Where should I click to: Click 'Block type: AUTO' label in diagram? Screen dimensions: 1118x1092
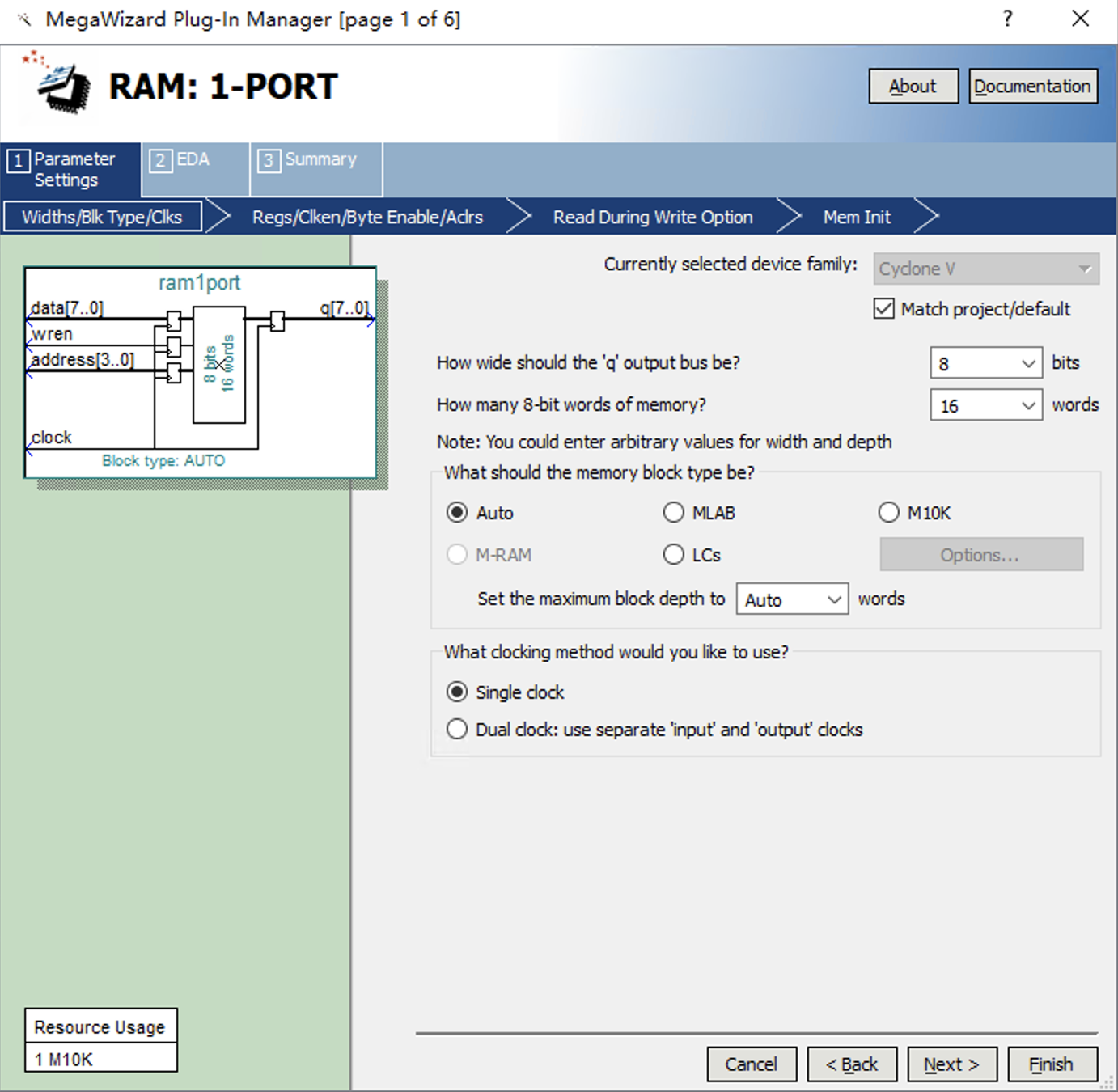click(163, 460)
